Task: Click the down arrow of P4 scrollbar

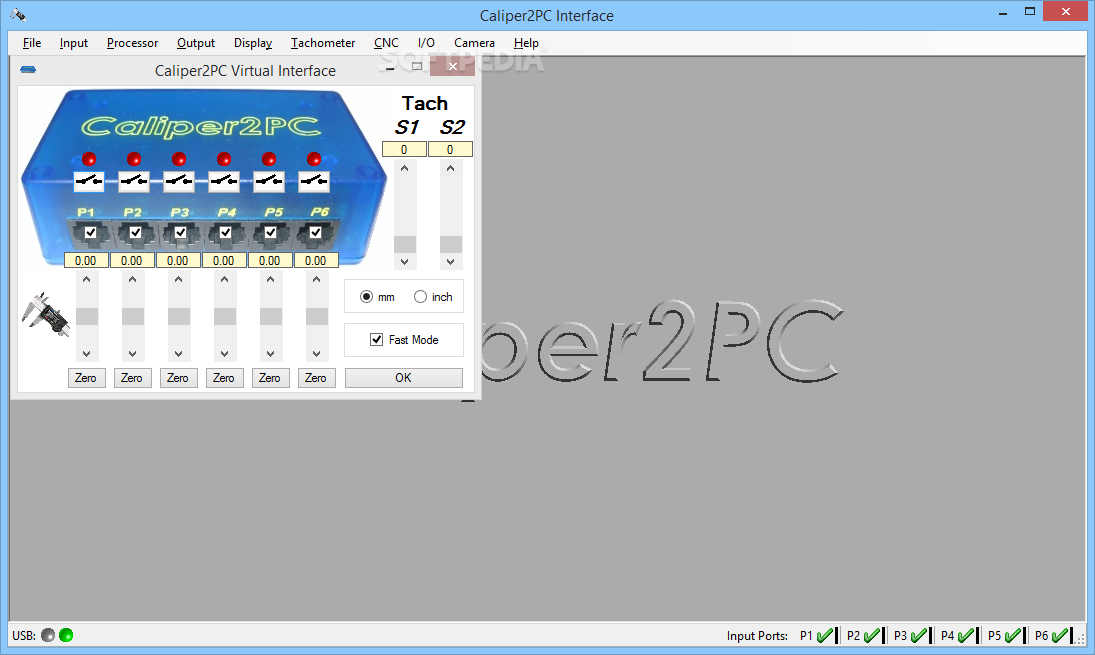Action: 225,354
